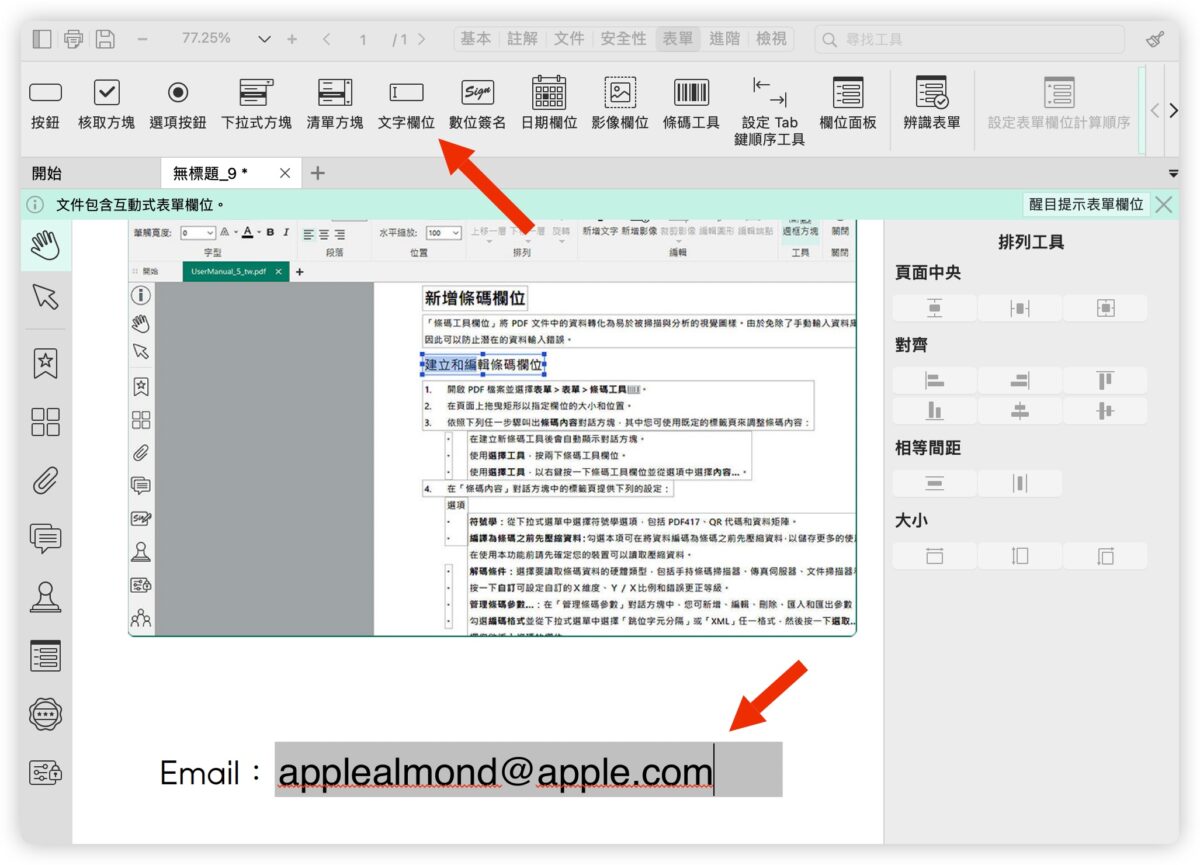Open 設定 Tab 鍵順序工具

[x=769, y=112]
